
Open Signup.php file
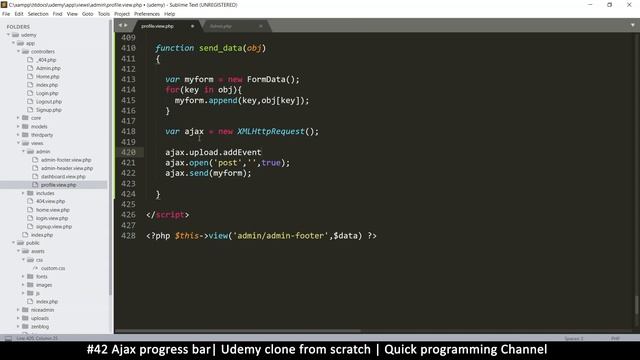(x=49, y=110)
